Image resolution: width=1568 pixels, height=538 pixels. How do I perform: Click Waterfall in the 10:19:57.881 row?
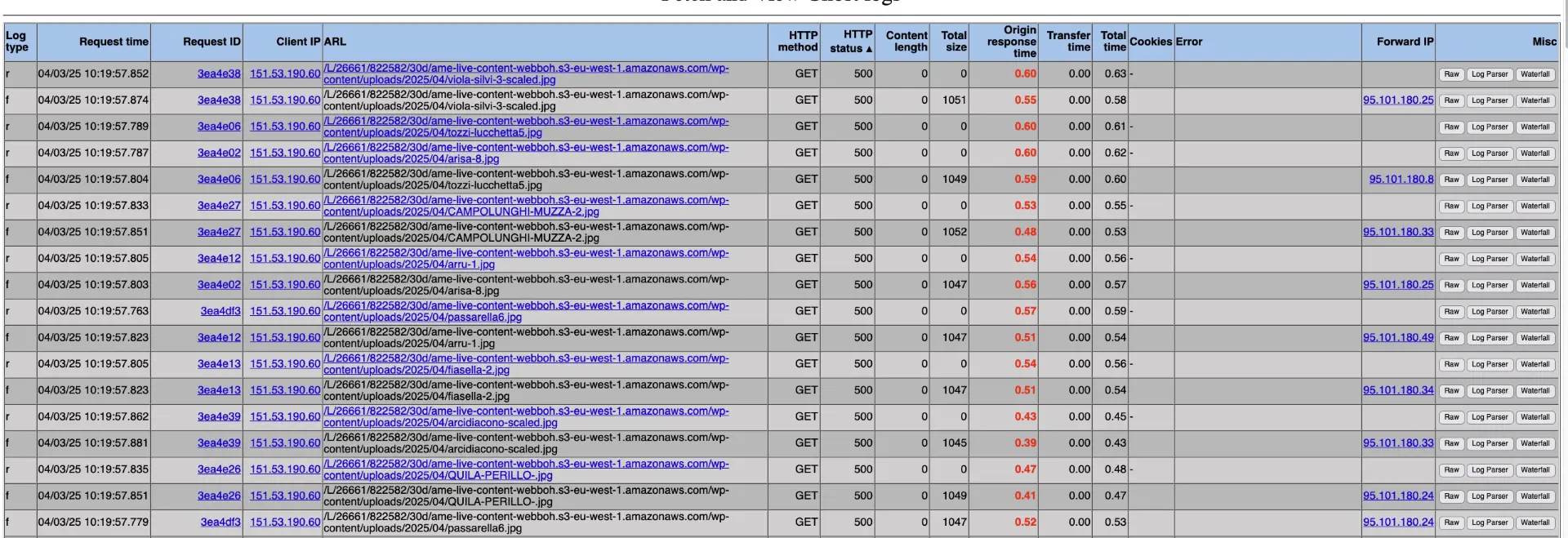pos(1535,443)
